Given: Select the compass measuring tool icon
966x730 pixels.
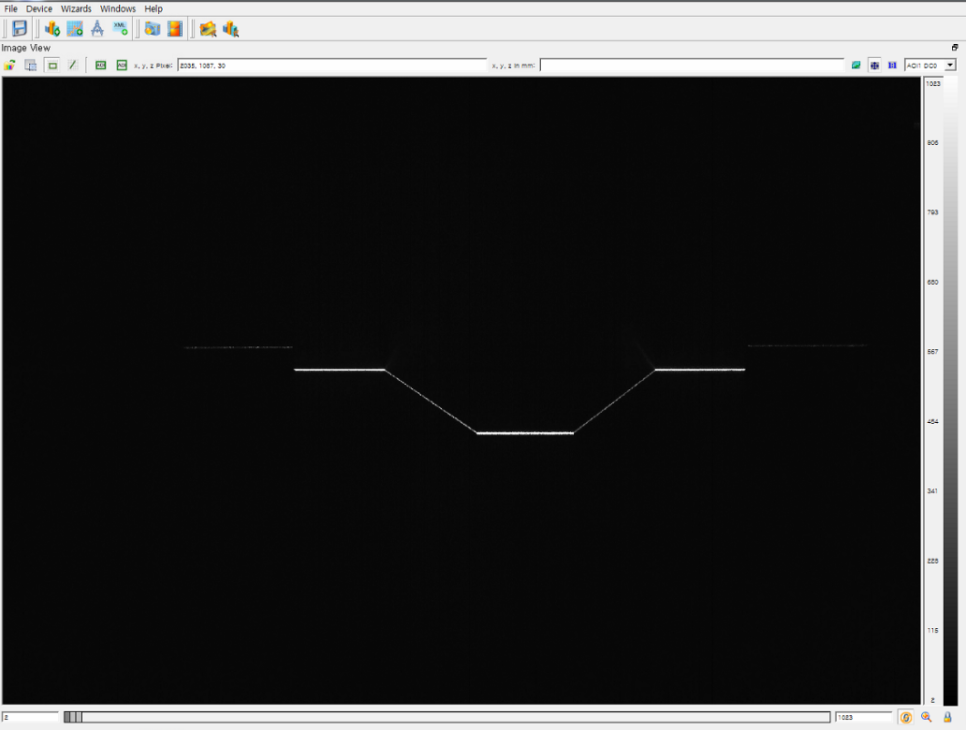Looking at the screenshot, I should pos(97,29).
